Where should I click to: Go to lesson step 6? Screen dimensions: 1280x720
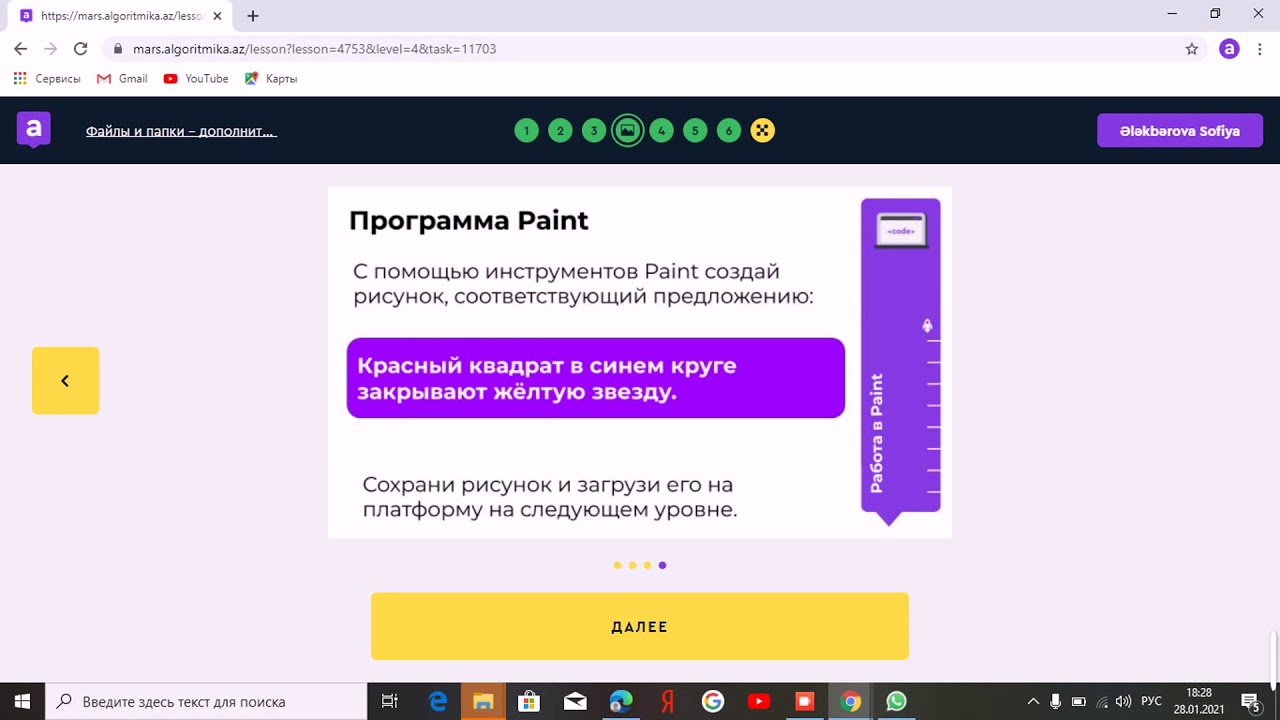pos(729,131)
